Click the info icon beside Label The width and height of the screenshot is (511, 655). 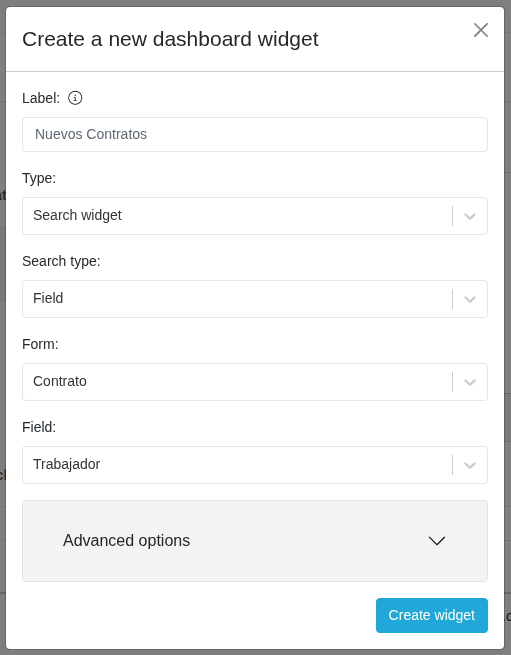tap(75, 98)
